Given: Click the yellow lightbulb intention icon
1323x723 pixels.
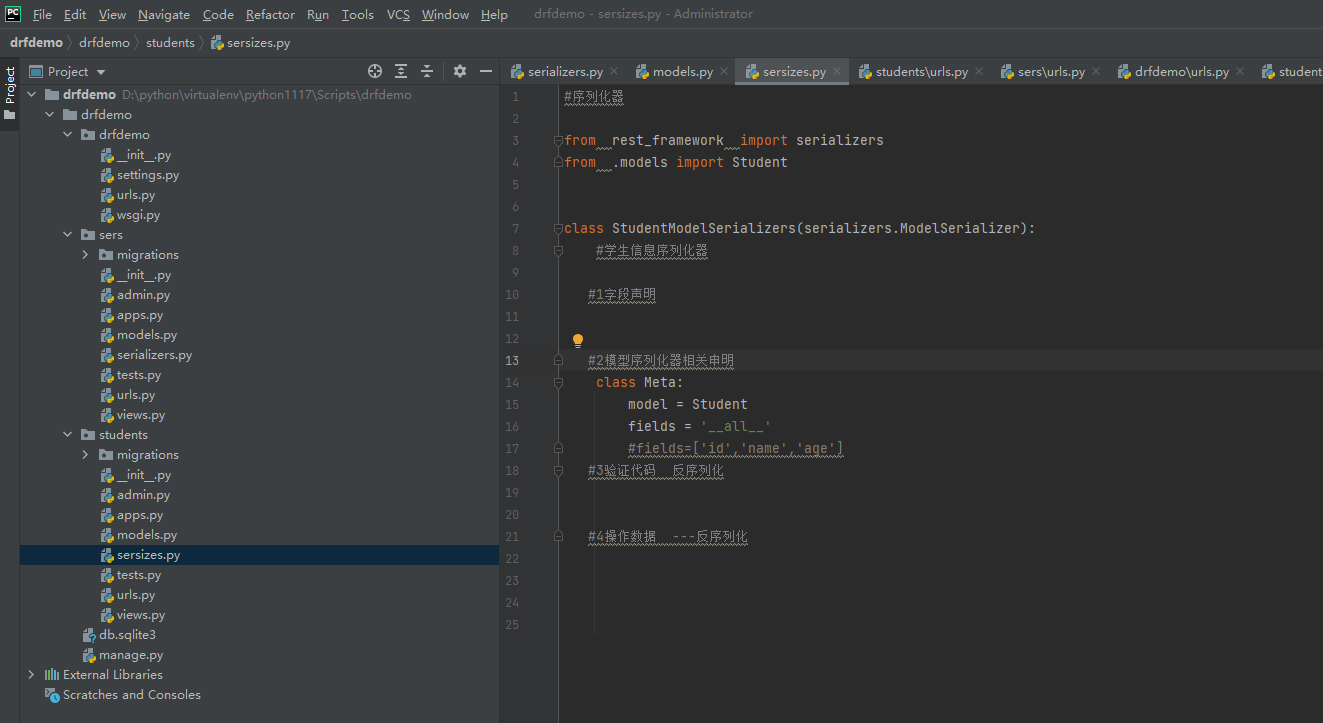Looking at the screenshot, I should pyautogui.click(x=577, y=341).
